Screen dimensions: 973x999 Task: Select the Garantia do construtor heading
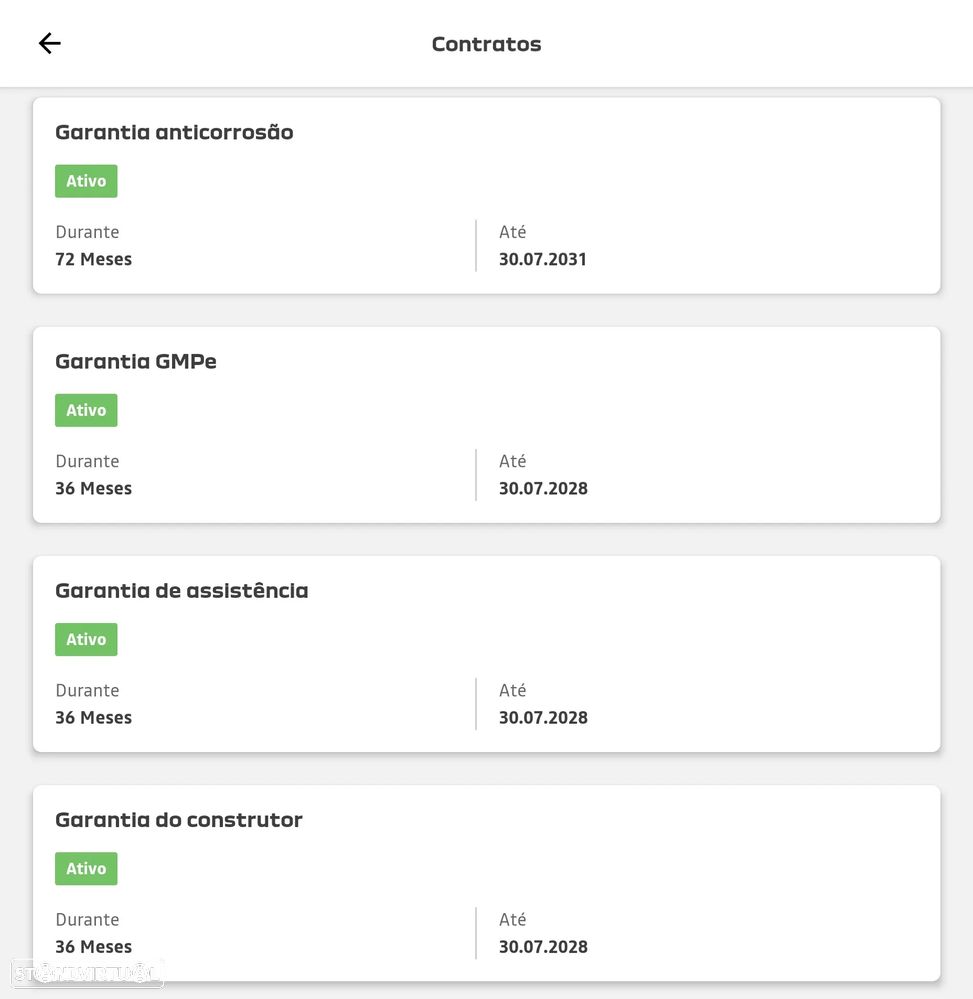tap(178, 820)
